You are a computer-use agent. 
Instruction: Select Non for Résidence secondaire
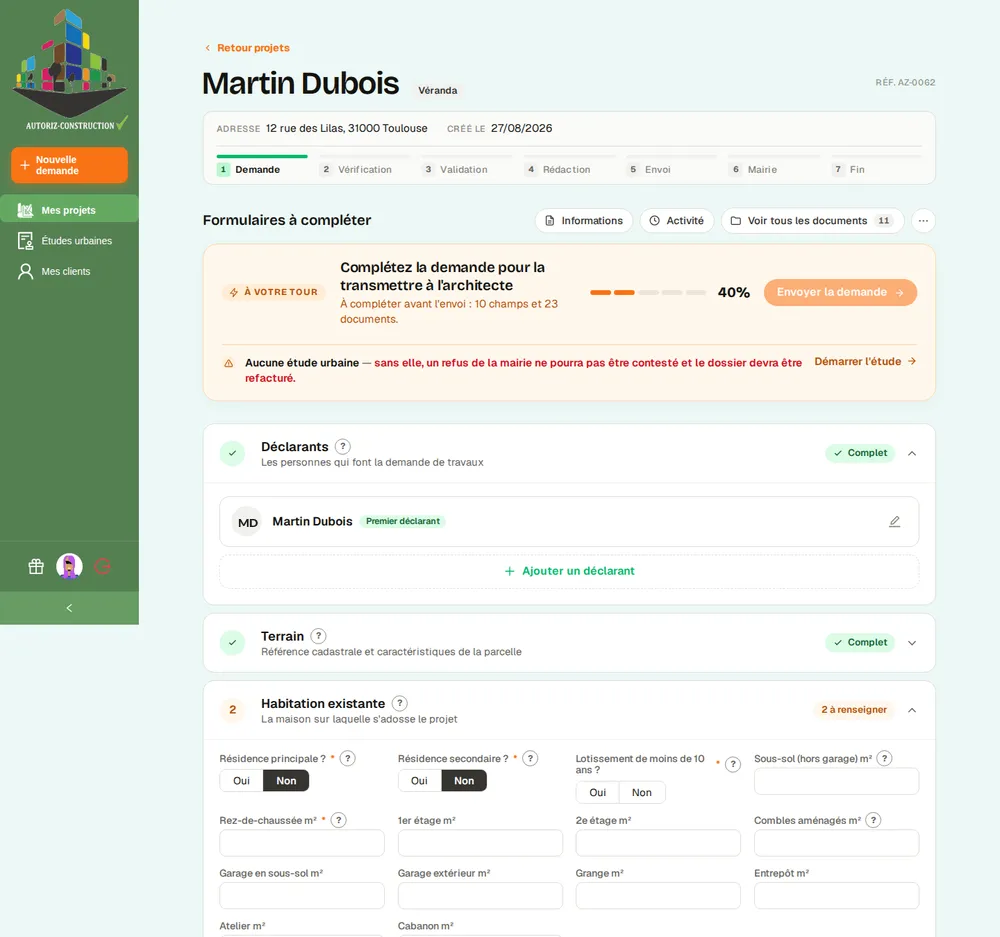pos(464,781)
